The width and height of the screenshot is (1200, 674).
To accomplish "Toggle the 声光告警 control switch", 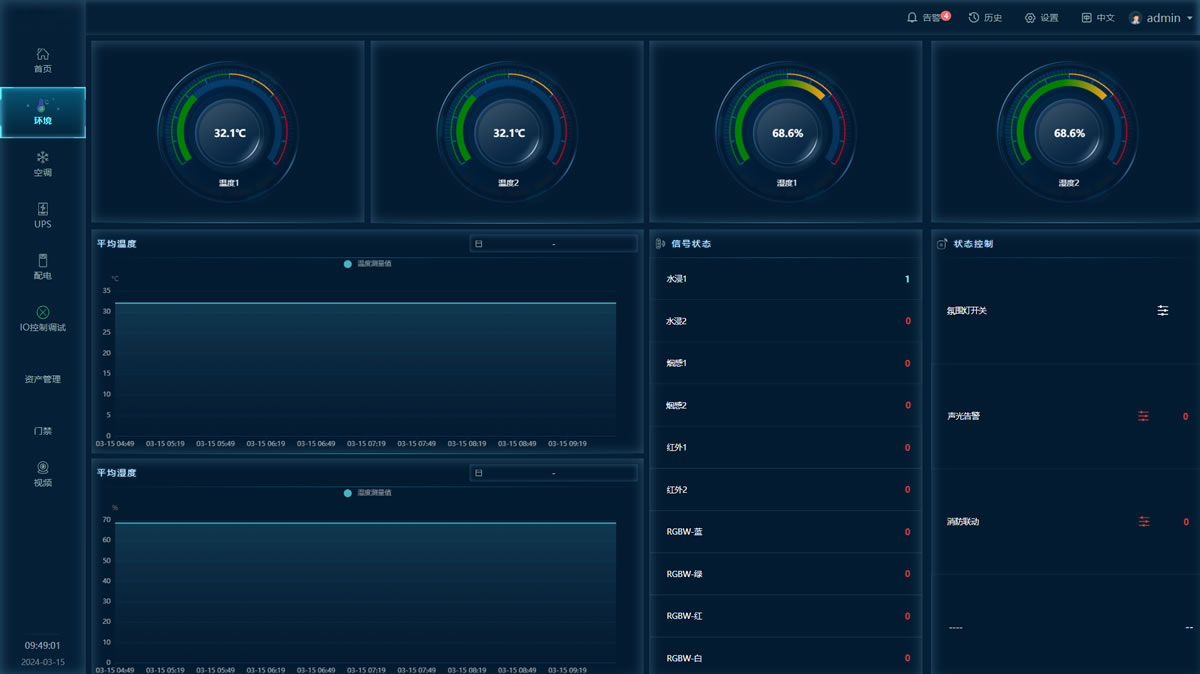I will click(x=1144, y=416).
